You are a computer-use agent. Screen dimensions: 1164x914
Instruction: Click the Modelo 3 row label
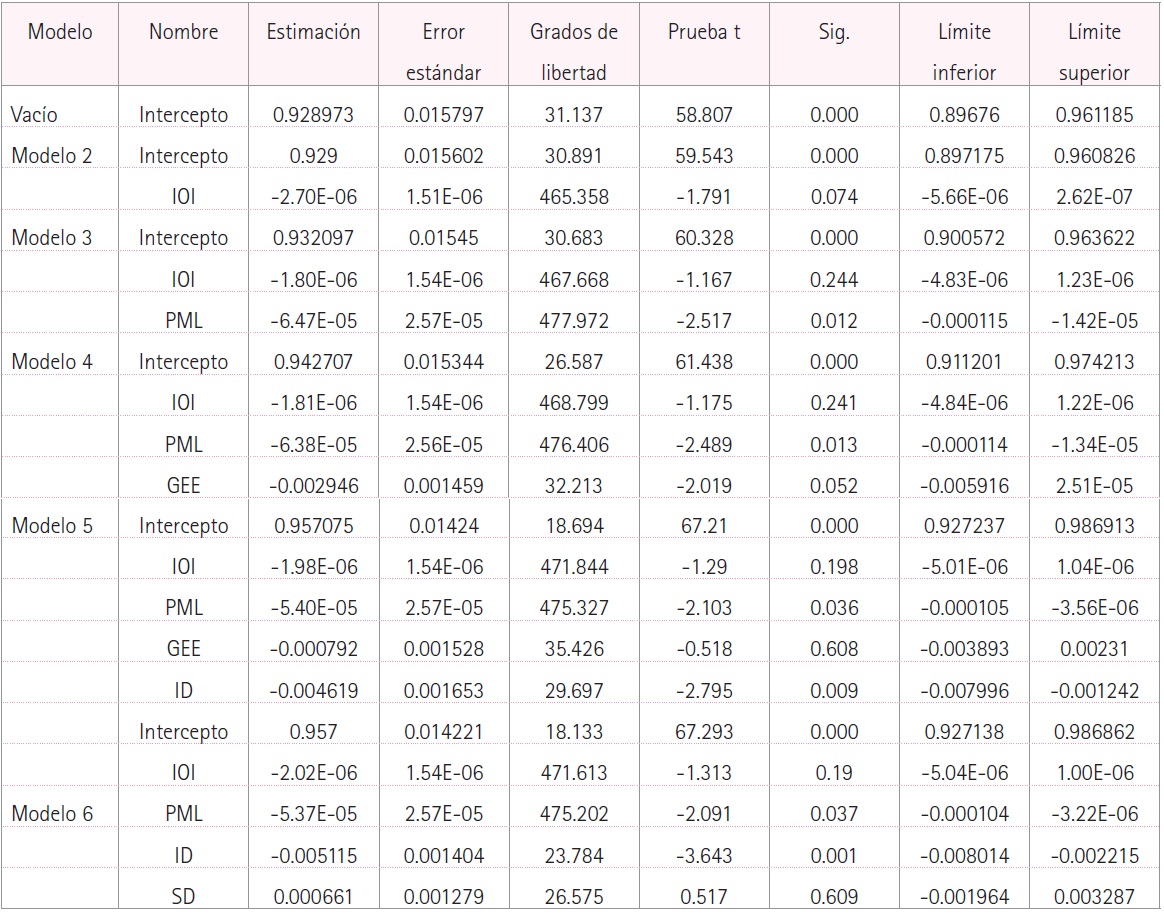52,238
